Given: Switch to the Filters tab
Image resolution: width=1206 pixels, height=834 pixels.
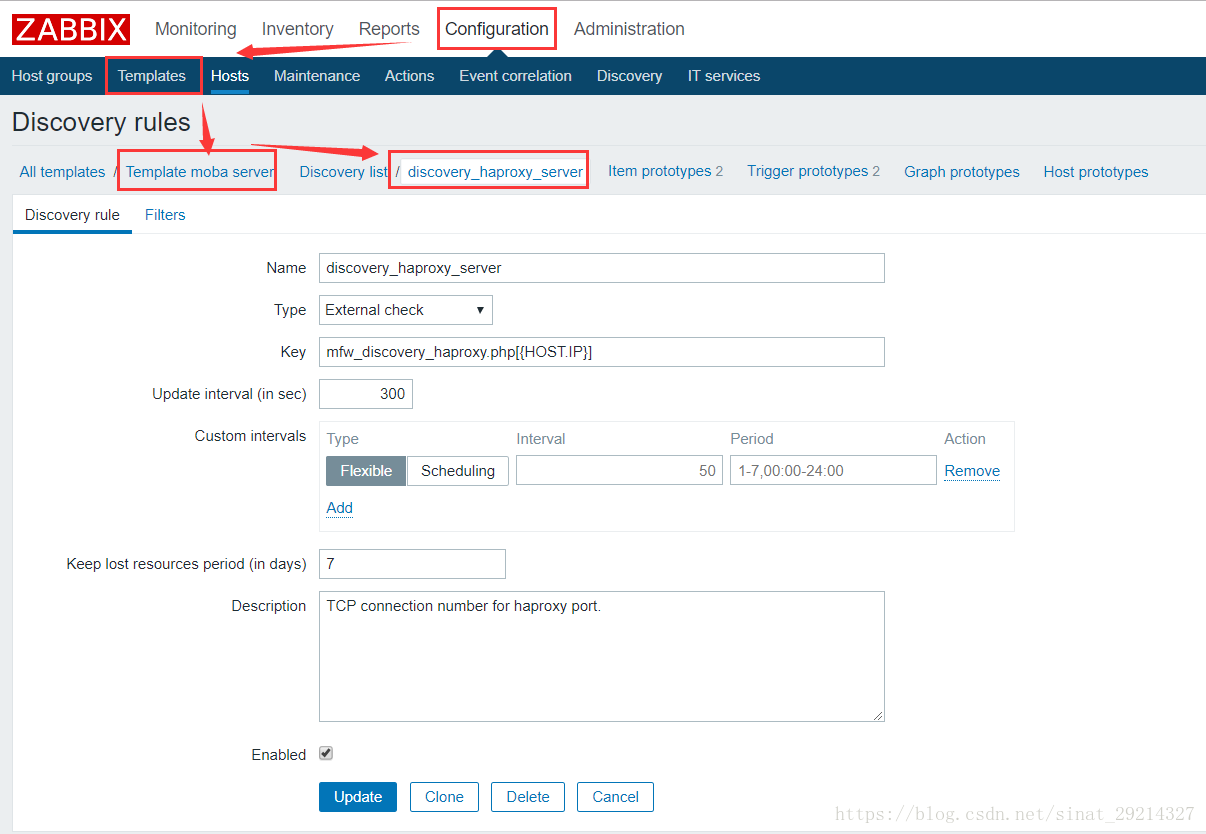Looking at the screenshot, I should click(x=165, y=215).
